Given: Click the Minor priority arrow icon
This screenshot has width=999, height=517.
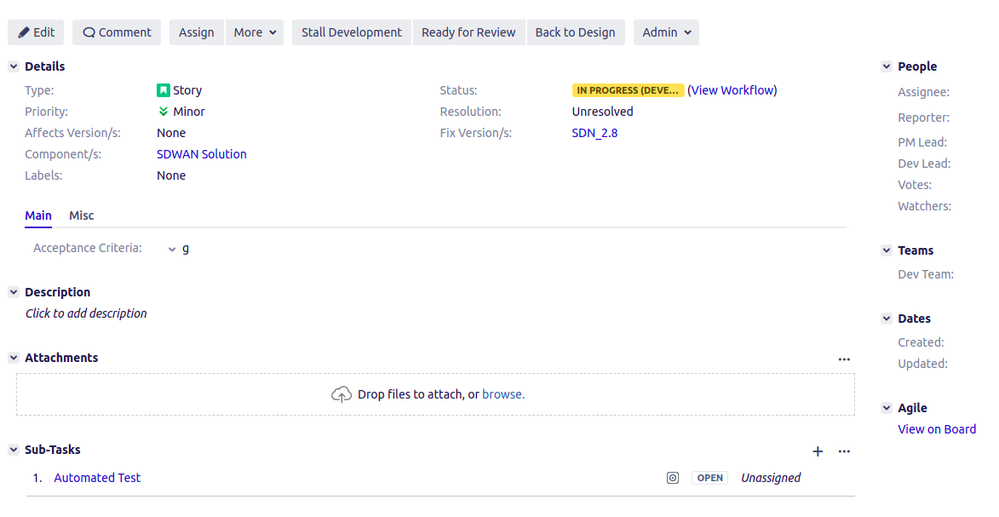Looking at the screenshot, I should point(163,112).
